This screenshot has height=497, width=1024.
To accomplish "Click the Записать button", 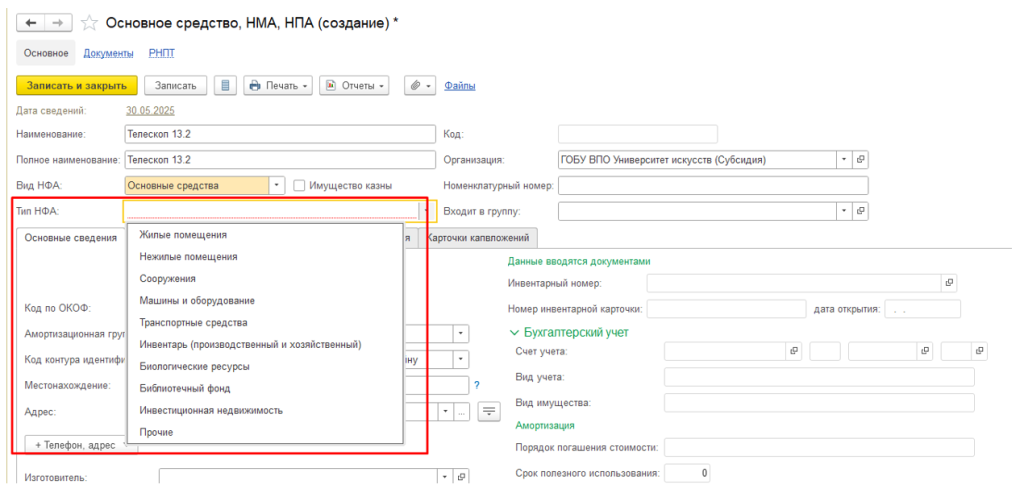I will click(175, 86).
